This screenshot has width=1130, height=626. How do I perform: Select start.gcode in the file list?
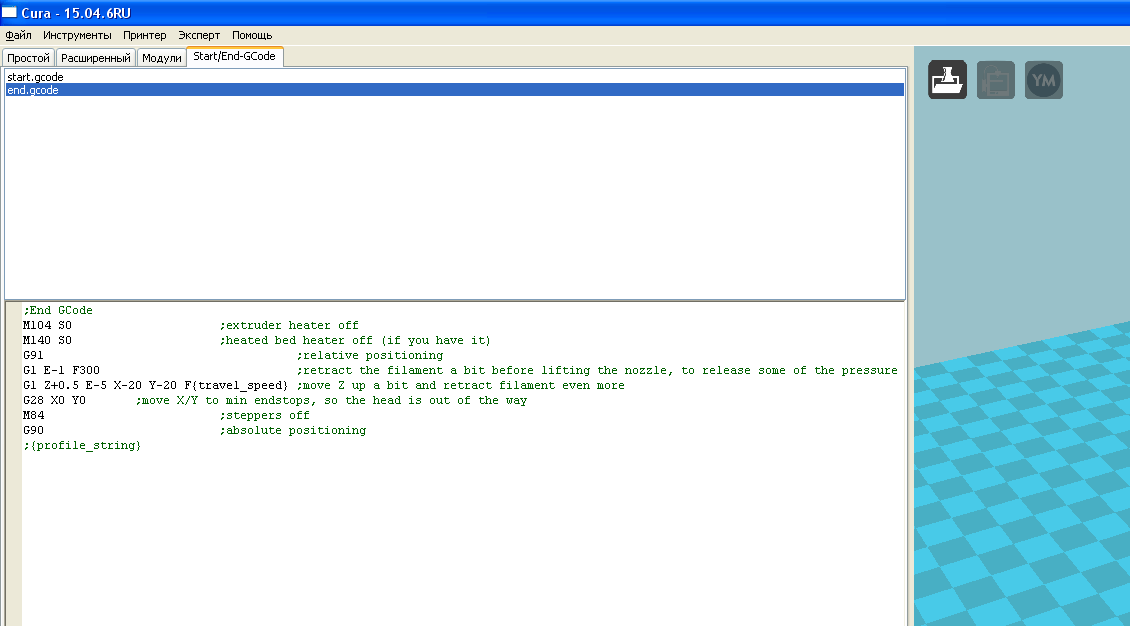click(35, 77)
